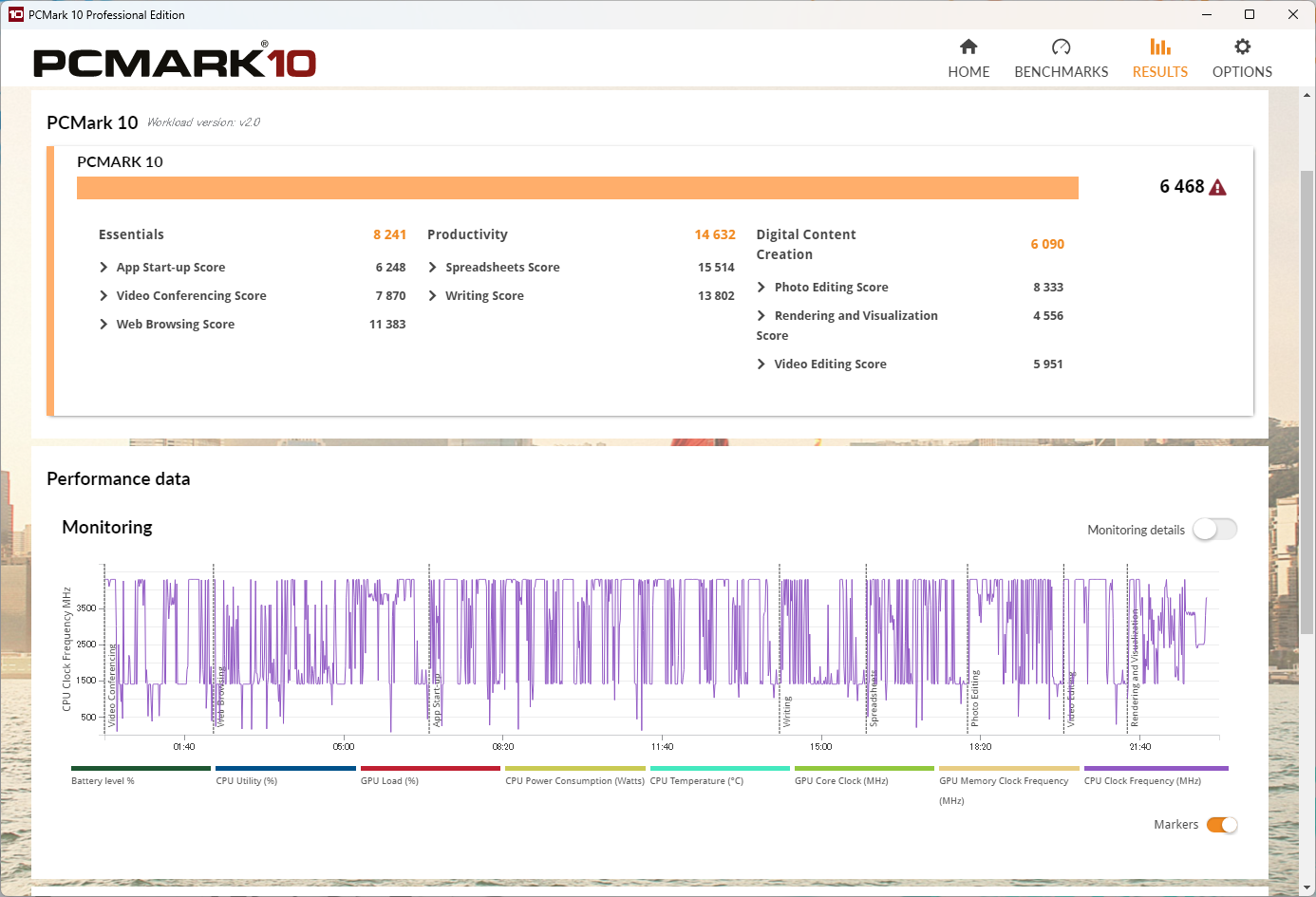
Task: Open Benchmarks via the gauge icon
Action: 1061,47
